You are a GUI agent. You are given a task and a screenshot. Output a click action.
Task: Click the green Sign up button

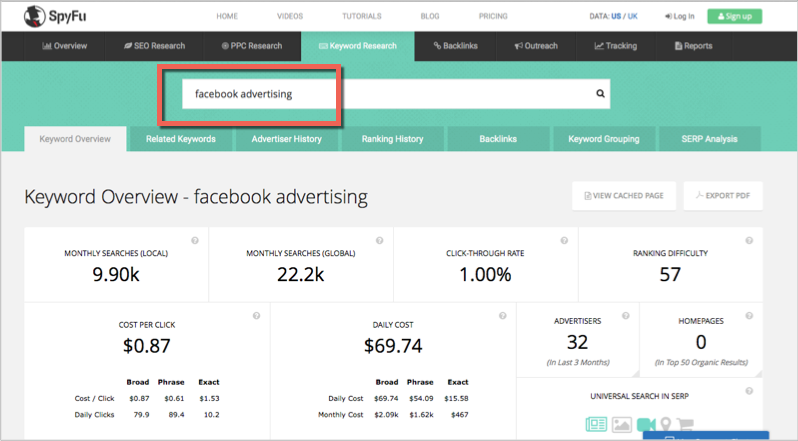coord(734,16)
